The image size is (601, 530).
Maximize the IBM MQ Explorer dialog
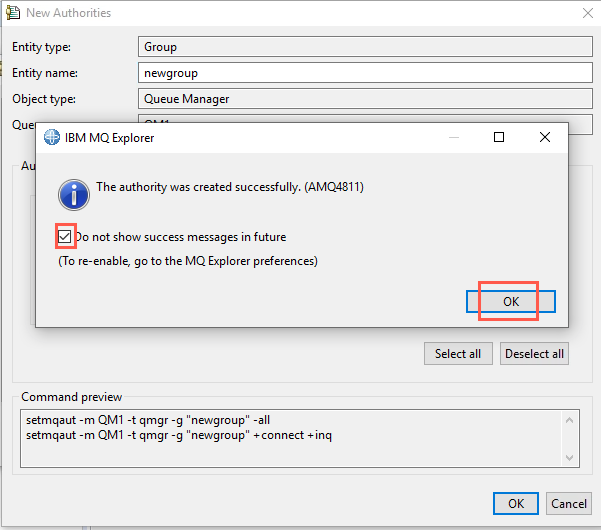[499, 137]
